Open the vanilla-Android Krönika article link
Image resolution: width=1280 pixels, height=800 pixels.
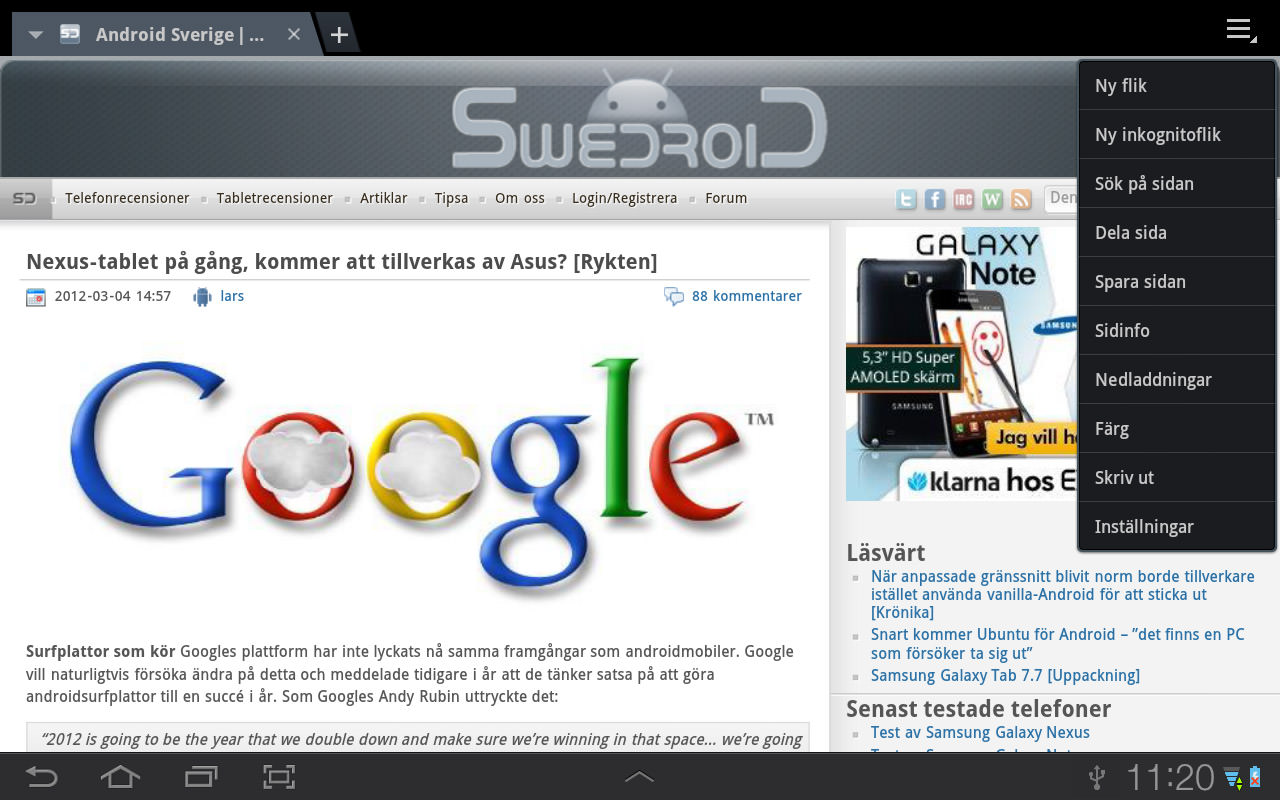[1062, 594]
